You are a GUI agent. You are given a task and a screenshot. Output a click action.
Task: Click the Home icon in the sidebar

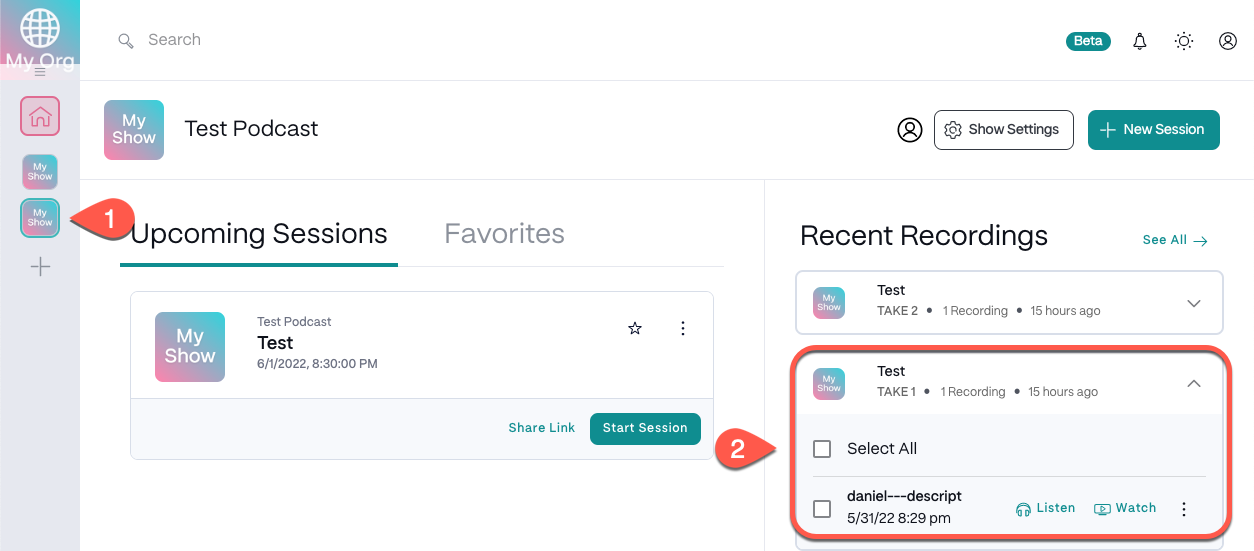pyautogui.click(x=40, y=117)
